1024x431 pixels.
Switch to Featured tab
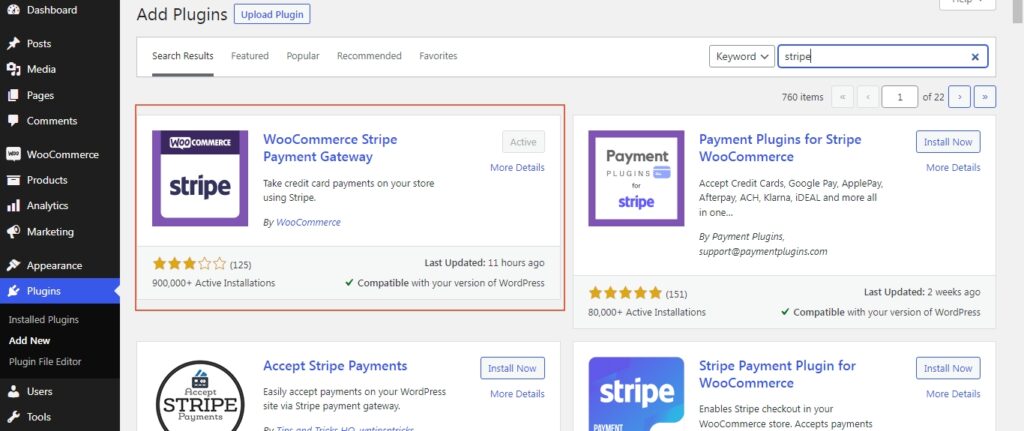point(249,56)
